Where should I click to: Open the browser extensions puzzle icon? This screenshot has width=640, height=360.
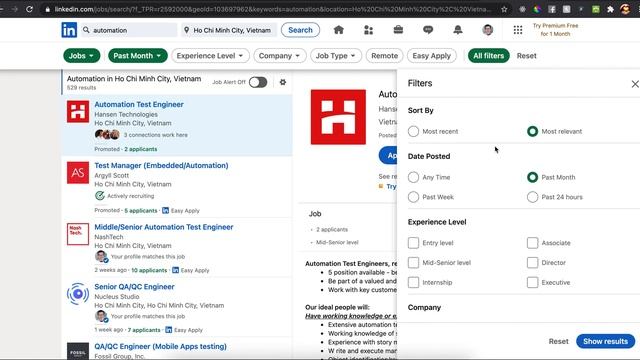610,9
